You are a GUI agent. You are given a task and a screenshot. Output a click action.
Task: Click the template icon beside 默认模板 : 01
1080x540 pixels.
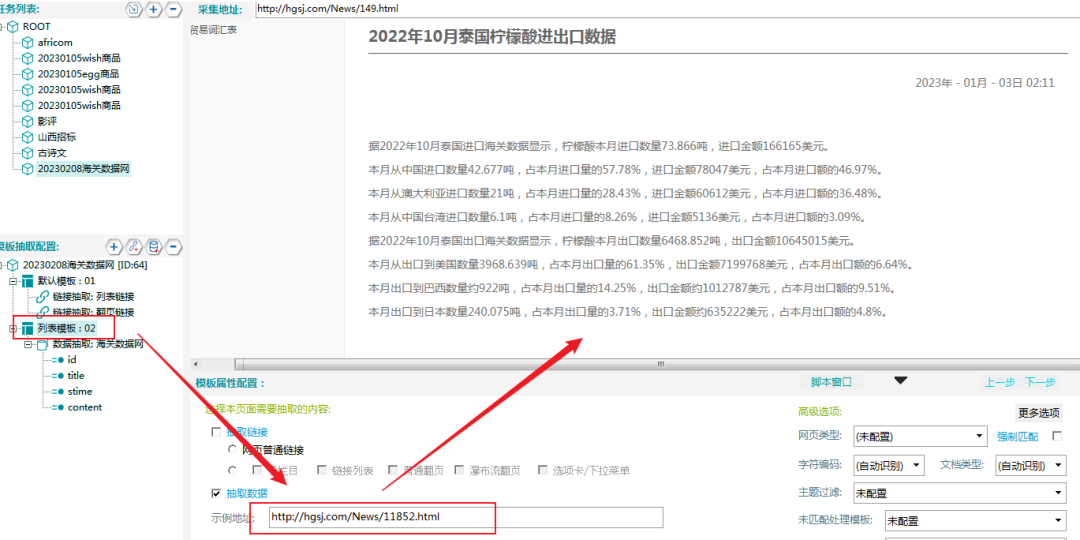pyautogui.click(x=28, y=281)
